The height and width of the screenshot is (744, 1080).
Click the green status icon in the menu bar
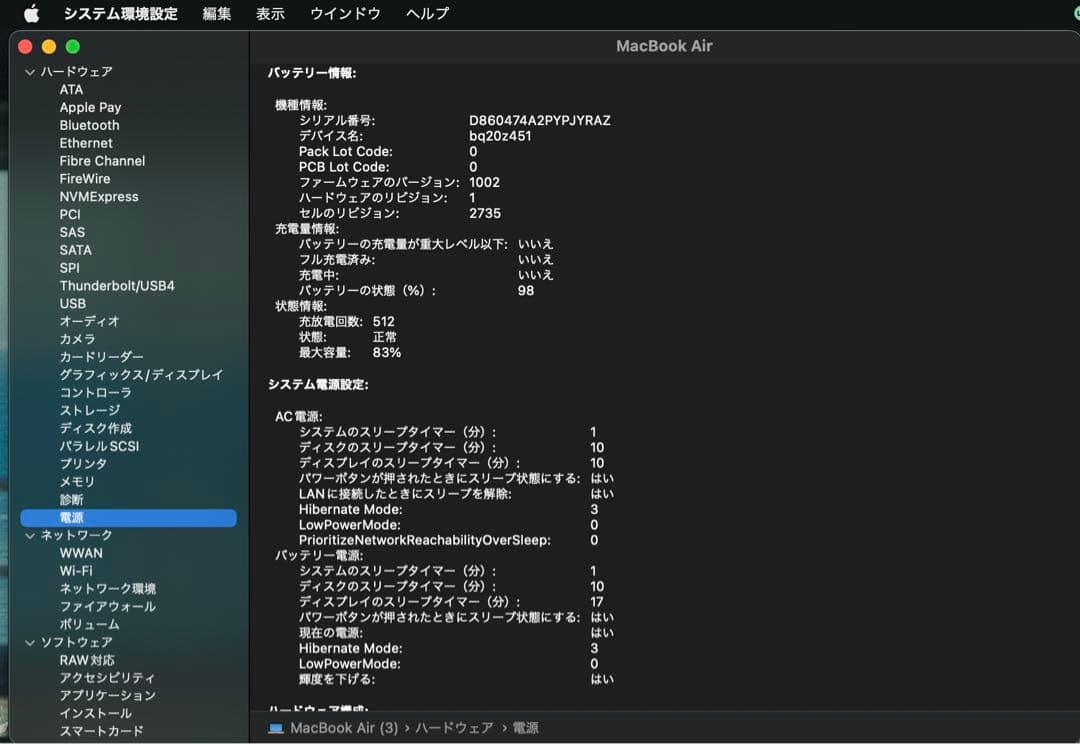click(1072, 14)
